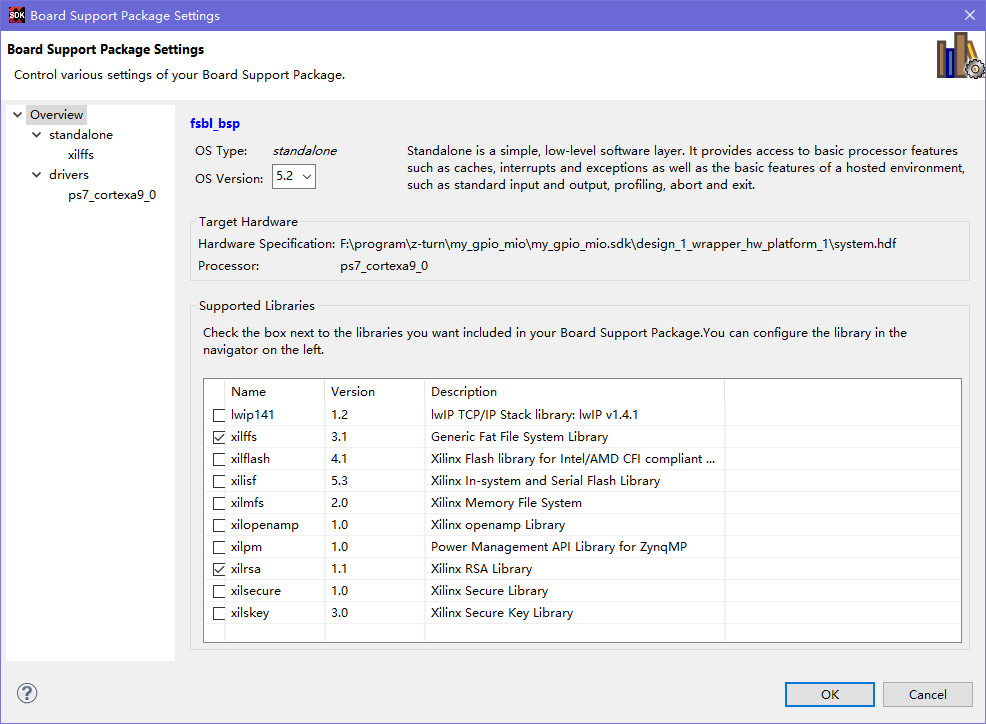Click the lwIP TCP/IP Stack library description

535,415
